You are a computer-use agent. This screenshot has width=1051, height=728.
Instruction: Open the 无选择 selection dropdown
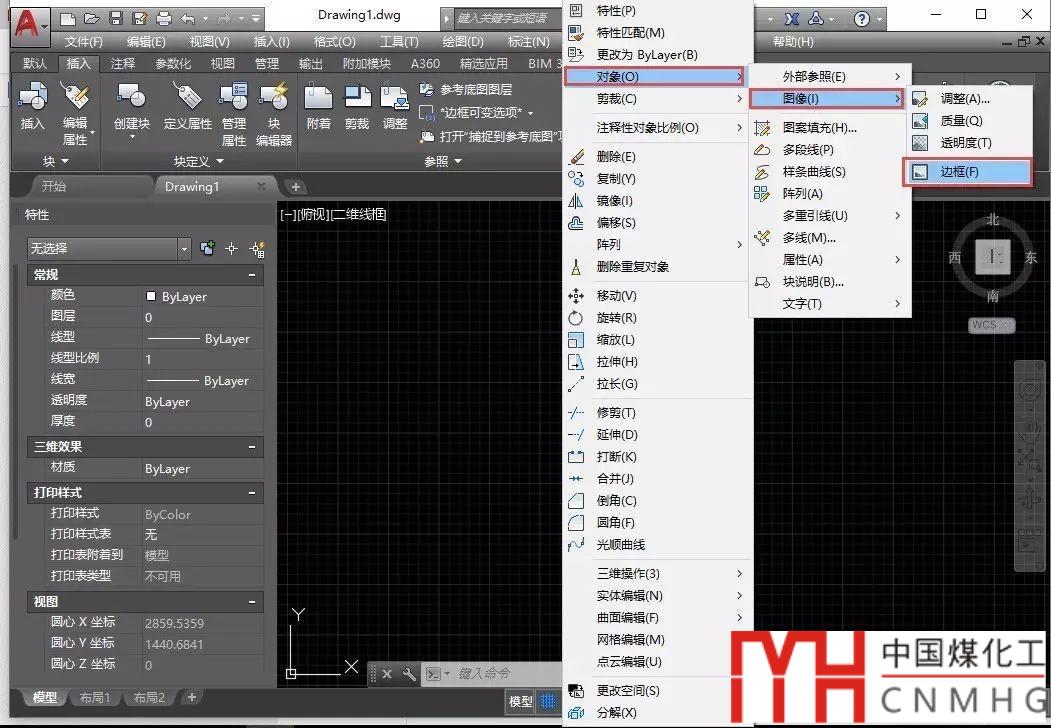[x=108, y=249]
